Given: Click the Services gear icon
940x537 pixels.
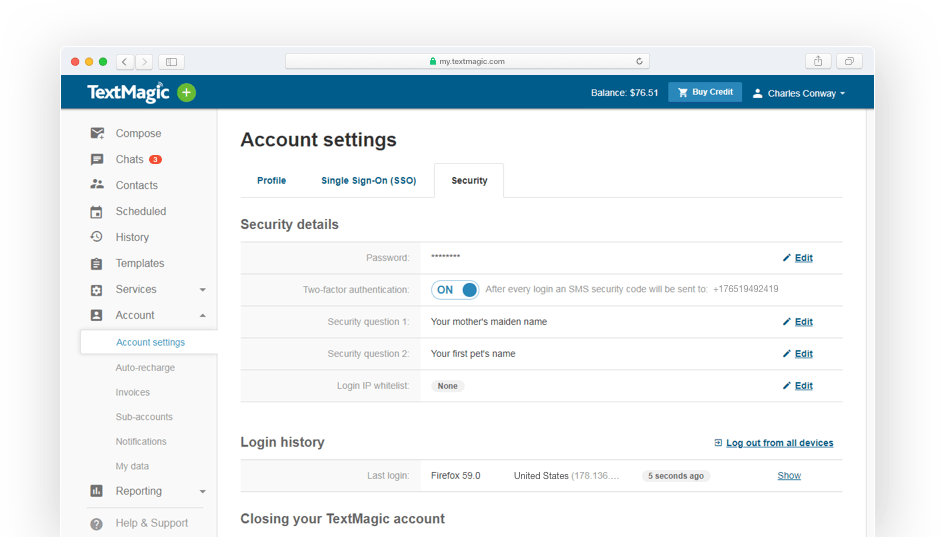Looking at the screenshot, I should point(97,290).
